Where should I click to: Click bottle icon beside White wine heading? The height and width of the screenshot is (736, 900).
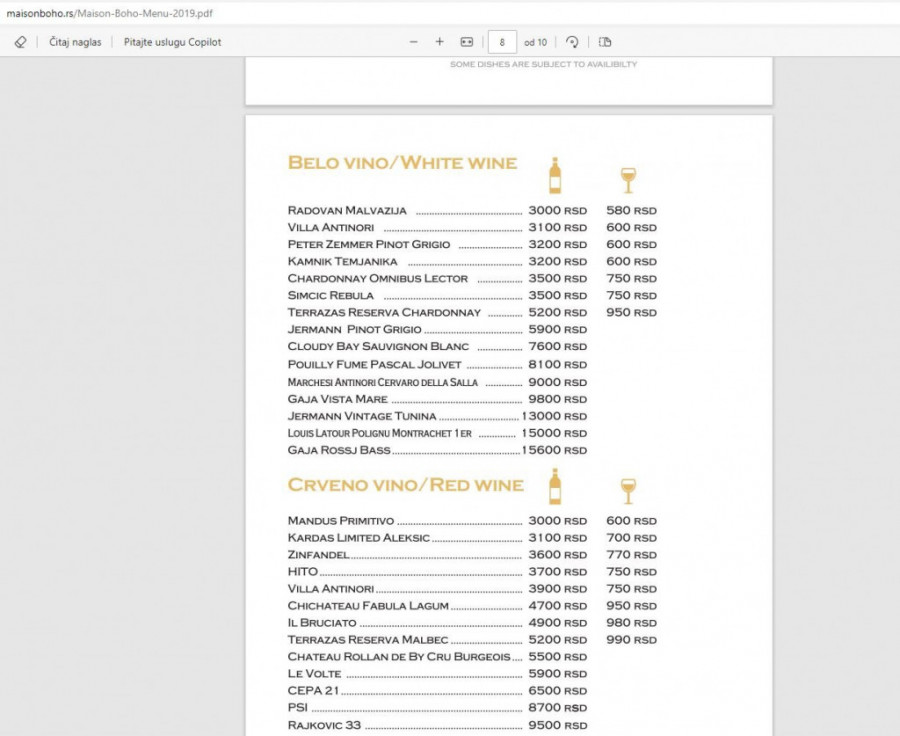click(x=555, y=175)
